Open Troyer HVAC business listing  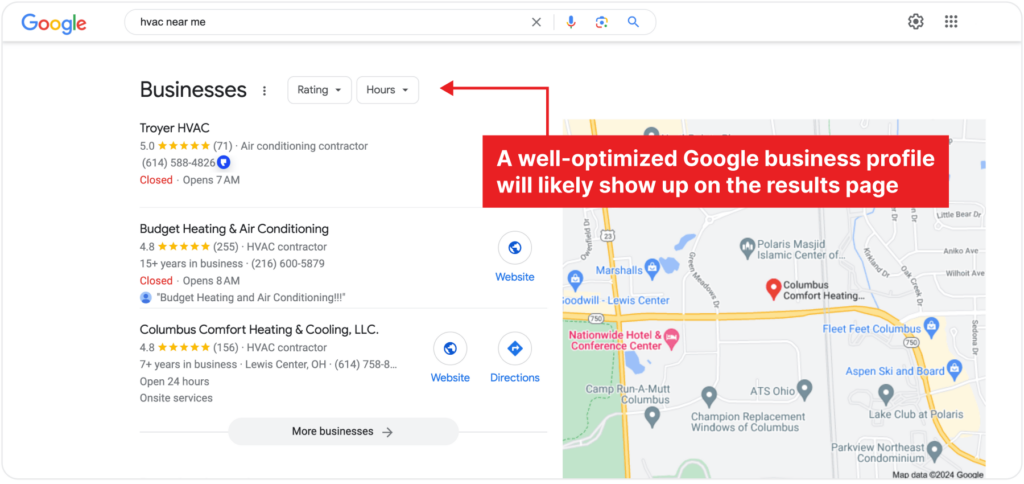[x=174, y=128]
